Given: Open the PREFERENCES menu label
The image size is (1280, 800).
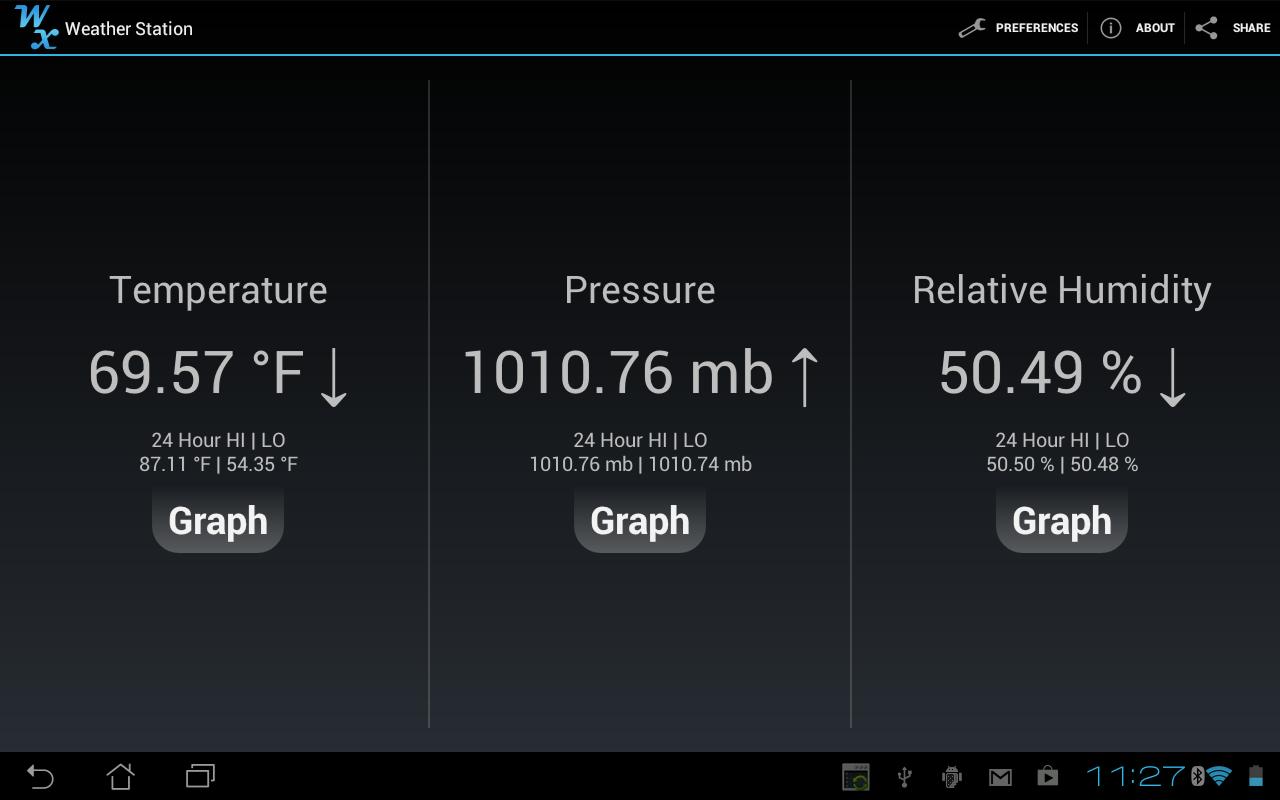Looking at the screenshot, I should [1037, 28].
